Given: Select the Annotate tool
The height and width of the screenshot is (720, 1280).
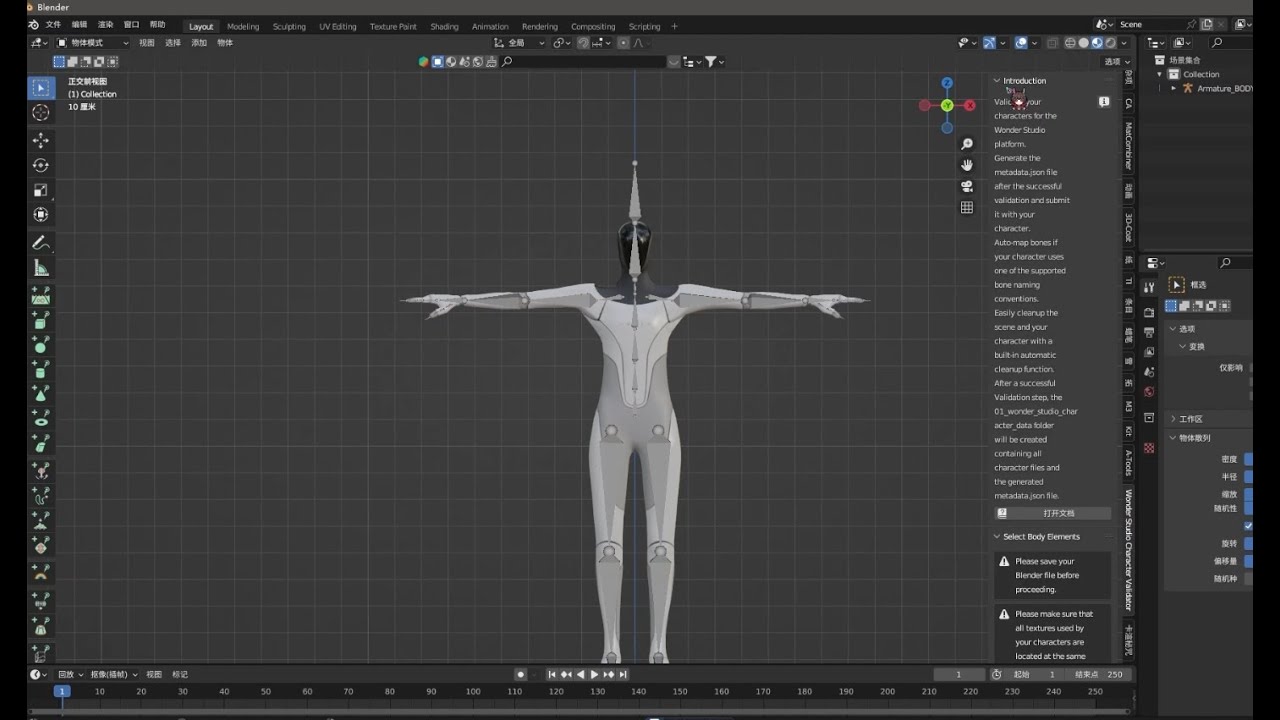Looking at the screenshot, I should (41, 243).
